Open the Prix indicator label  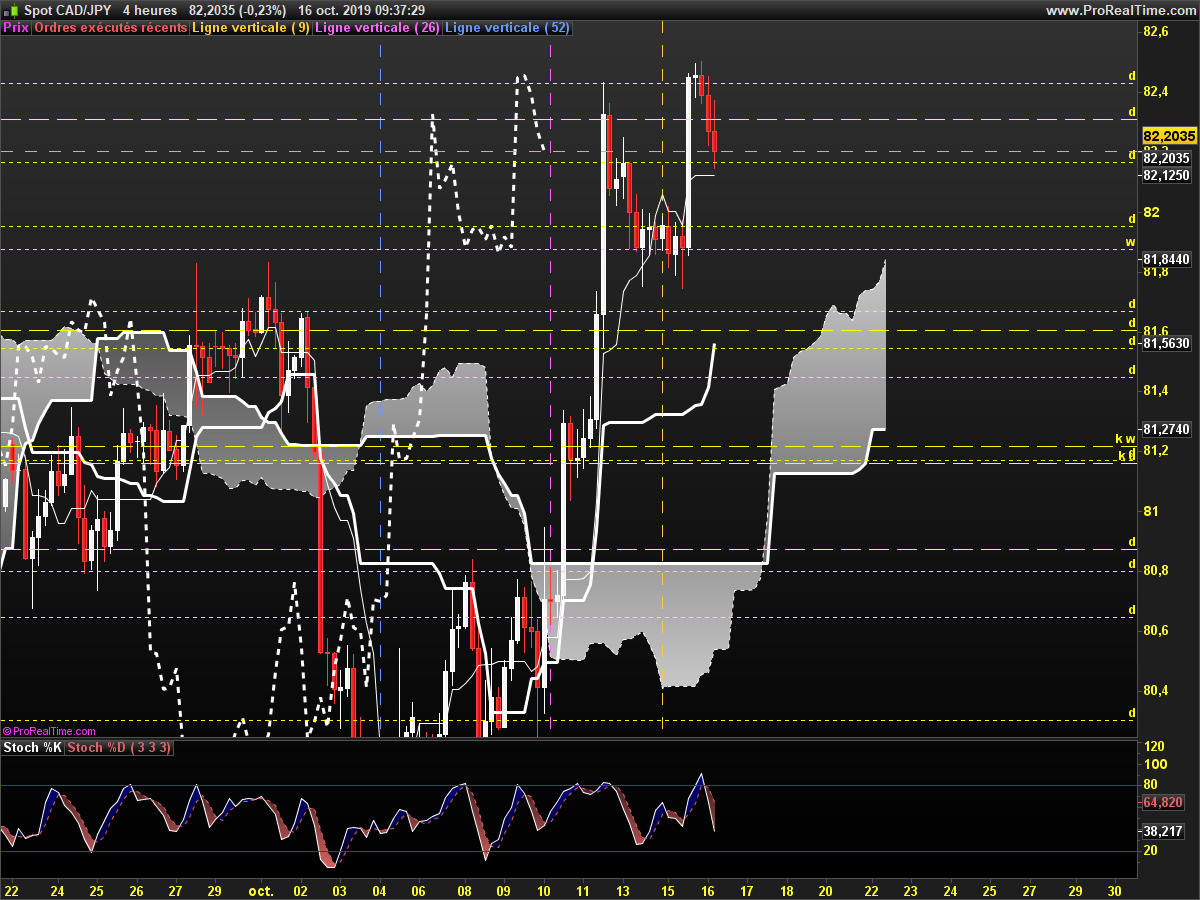[16, 28]
